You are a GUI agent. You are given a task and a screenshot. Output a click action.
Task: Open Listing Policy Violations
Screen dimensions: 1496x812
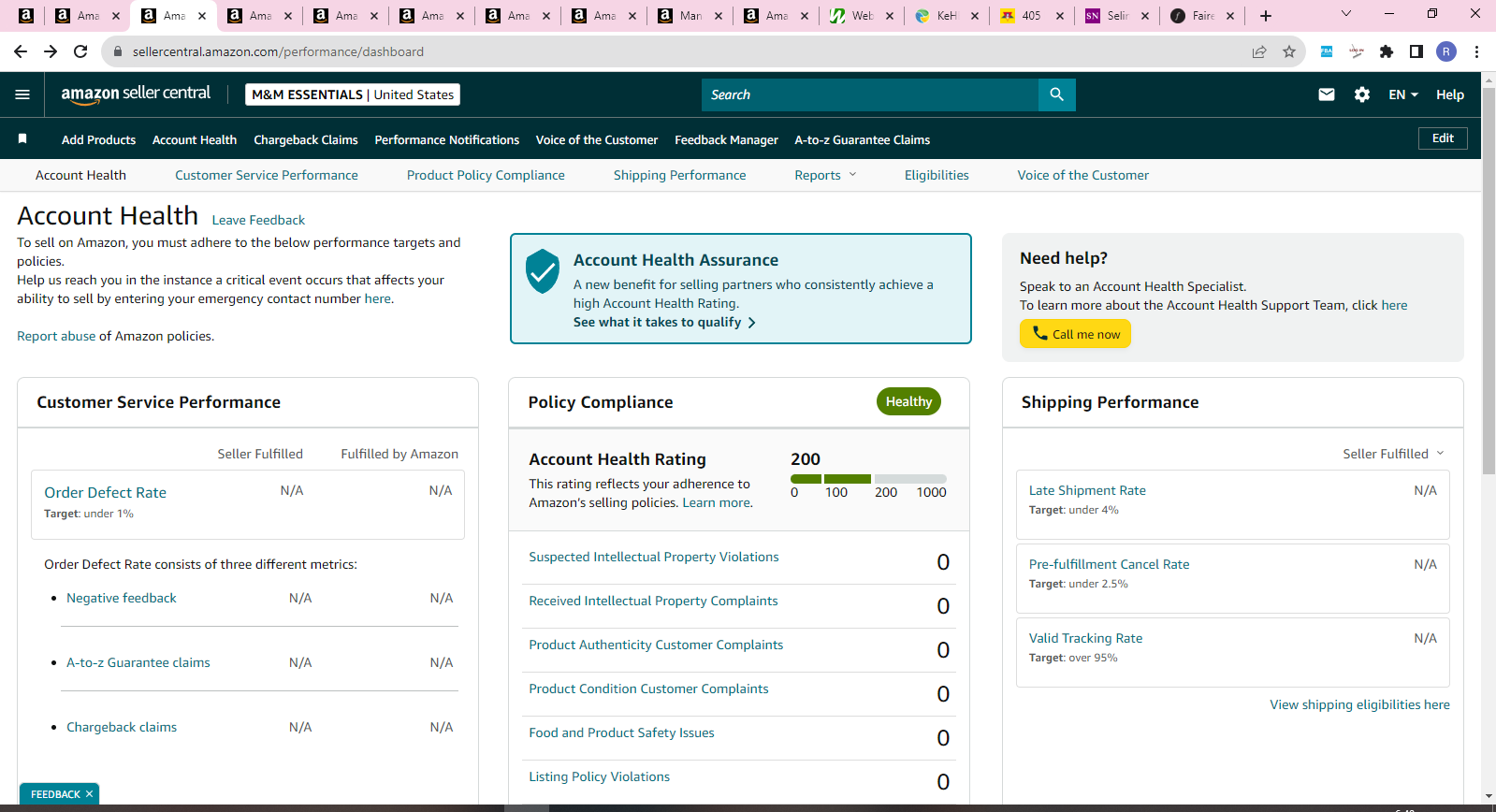click(599, 776)
